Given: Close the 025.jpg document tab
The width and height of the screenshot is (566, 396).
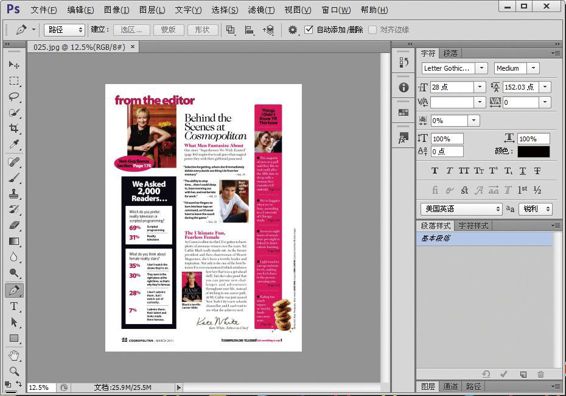Looking at the screenshot, I should pos(133,47).
